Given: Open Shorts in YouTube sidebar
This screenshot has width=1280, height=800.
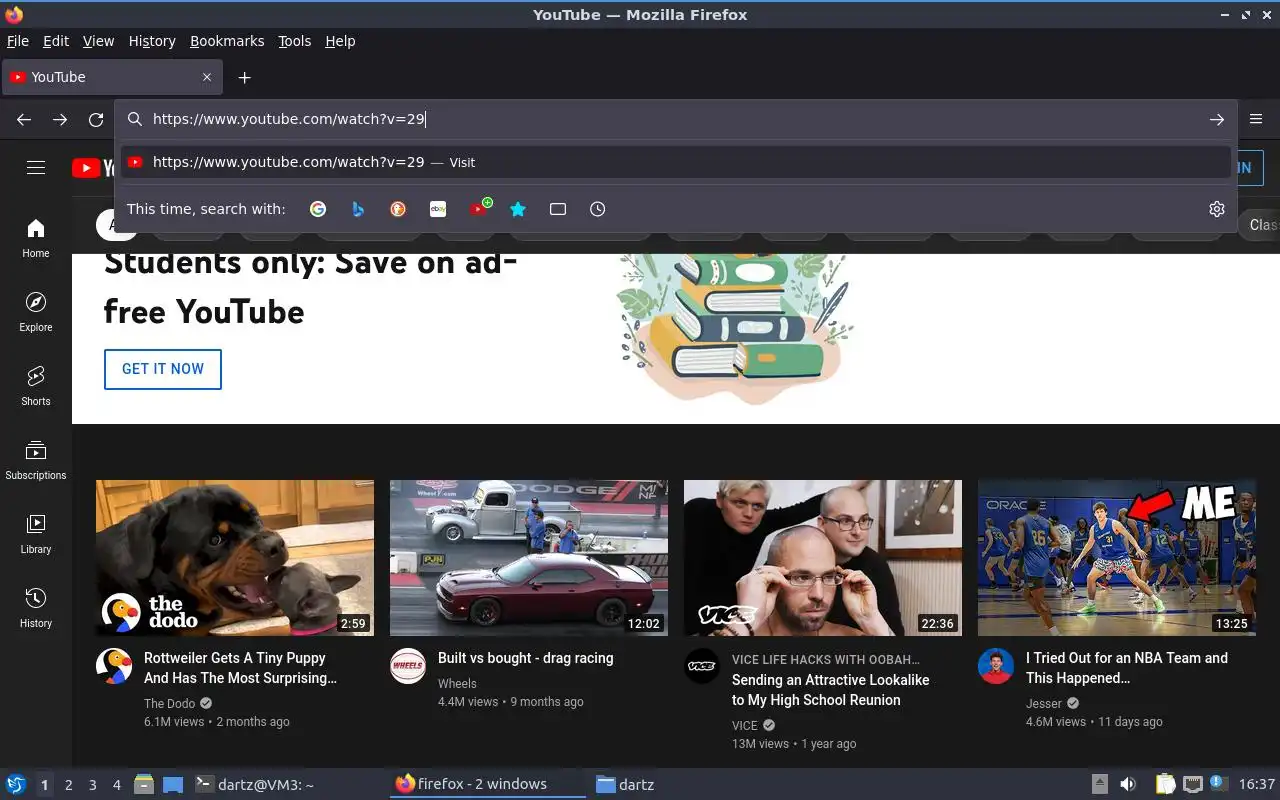Looking at the screenshot, I should pos(36,386).
